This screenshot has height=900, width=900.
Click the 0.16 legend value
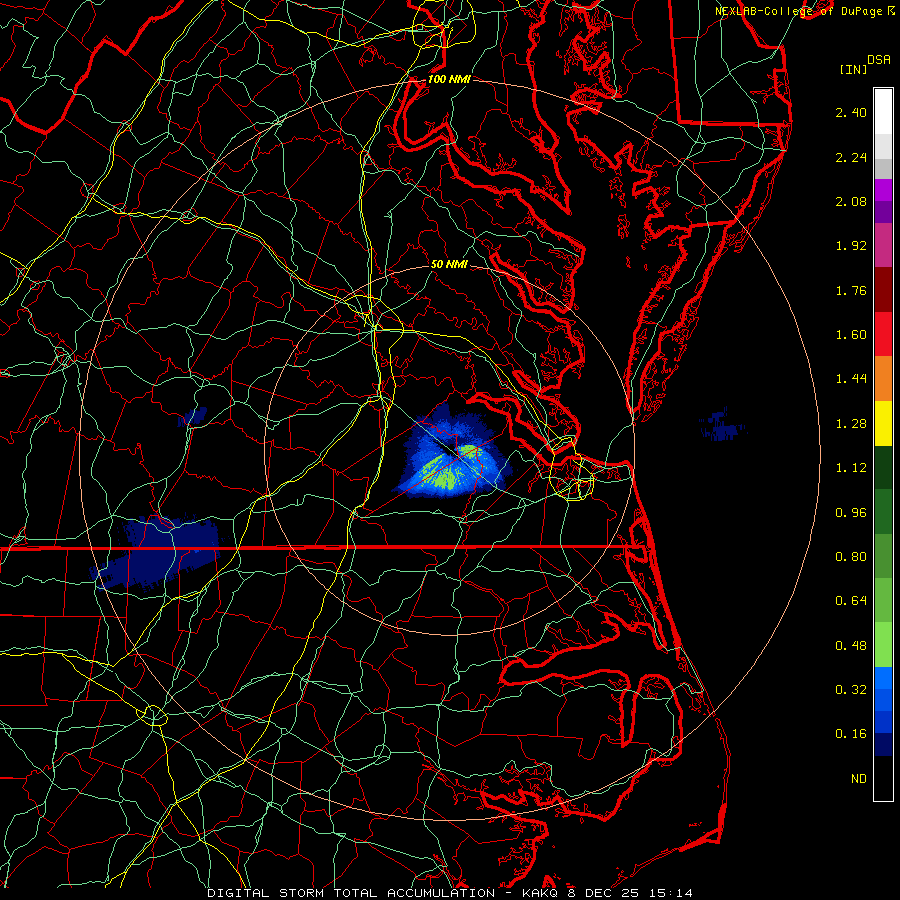point(851,734)
